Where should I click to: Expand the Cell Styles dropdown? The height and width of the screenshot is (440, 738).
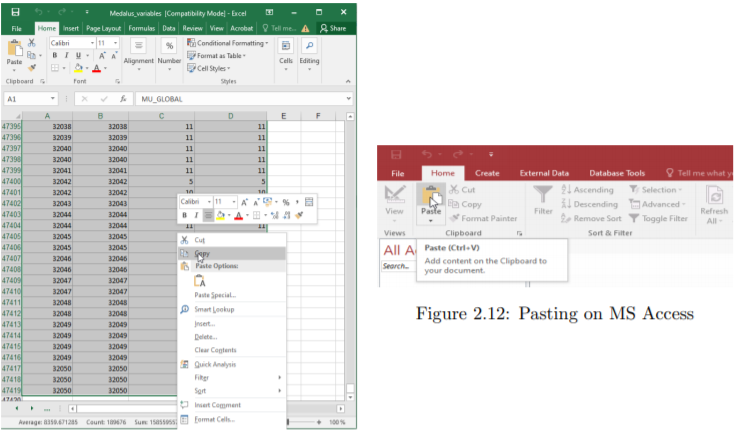(209, 68)
